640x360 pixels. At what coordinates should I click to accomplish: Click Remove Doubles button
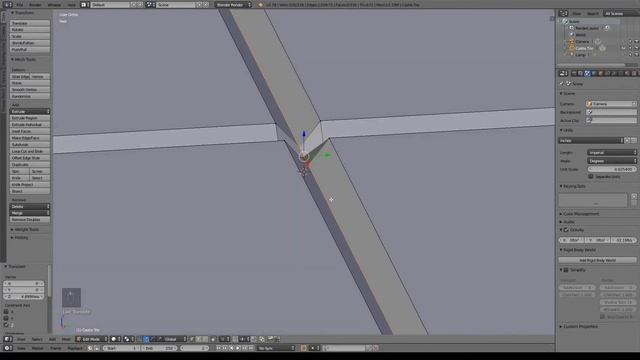(30, 220)
